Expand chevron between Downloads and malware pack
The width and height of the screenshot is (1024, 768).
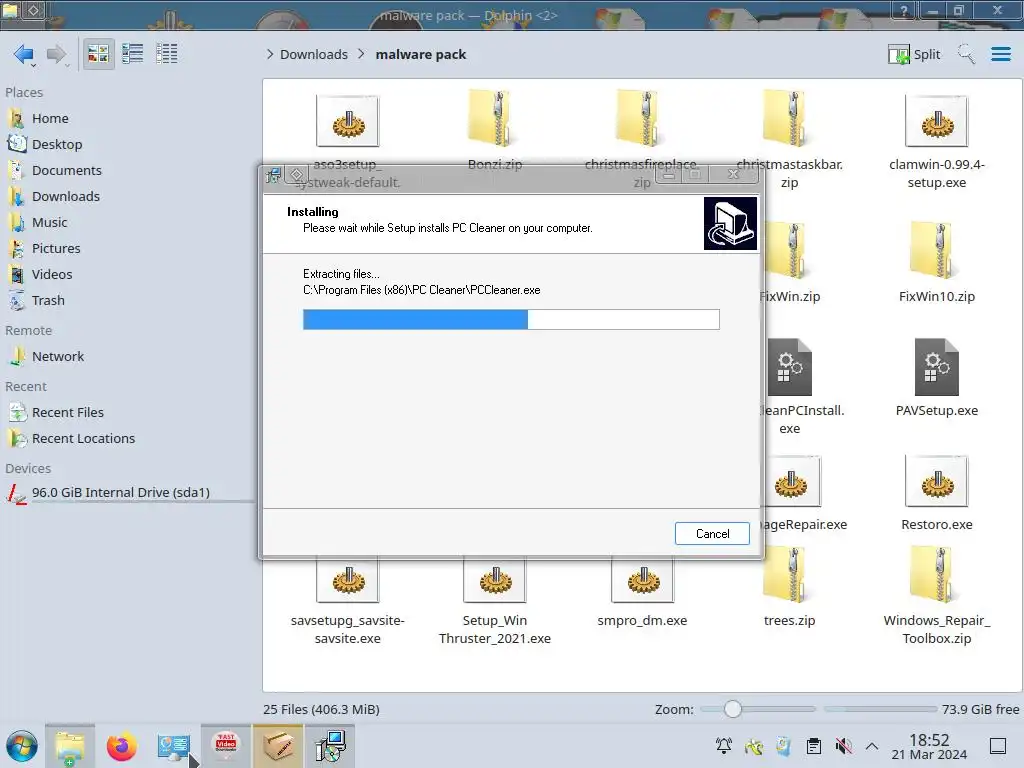click(361, 54)
